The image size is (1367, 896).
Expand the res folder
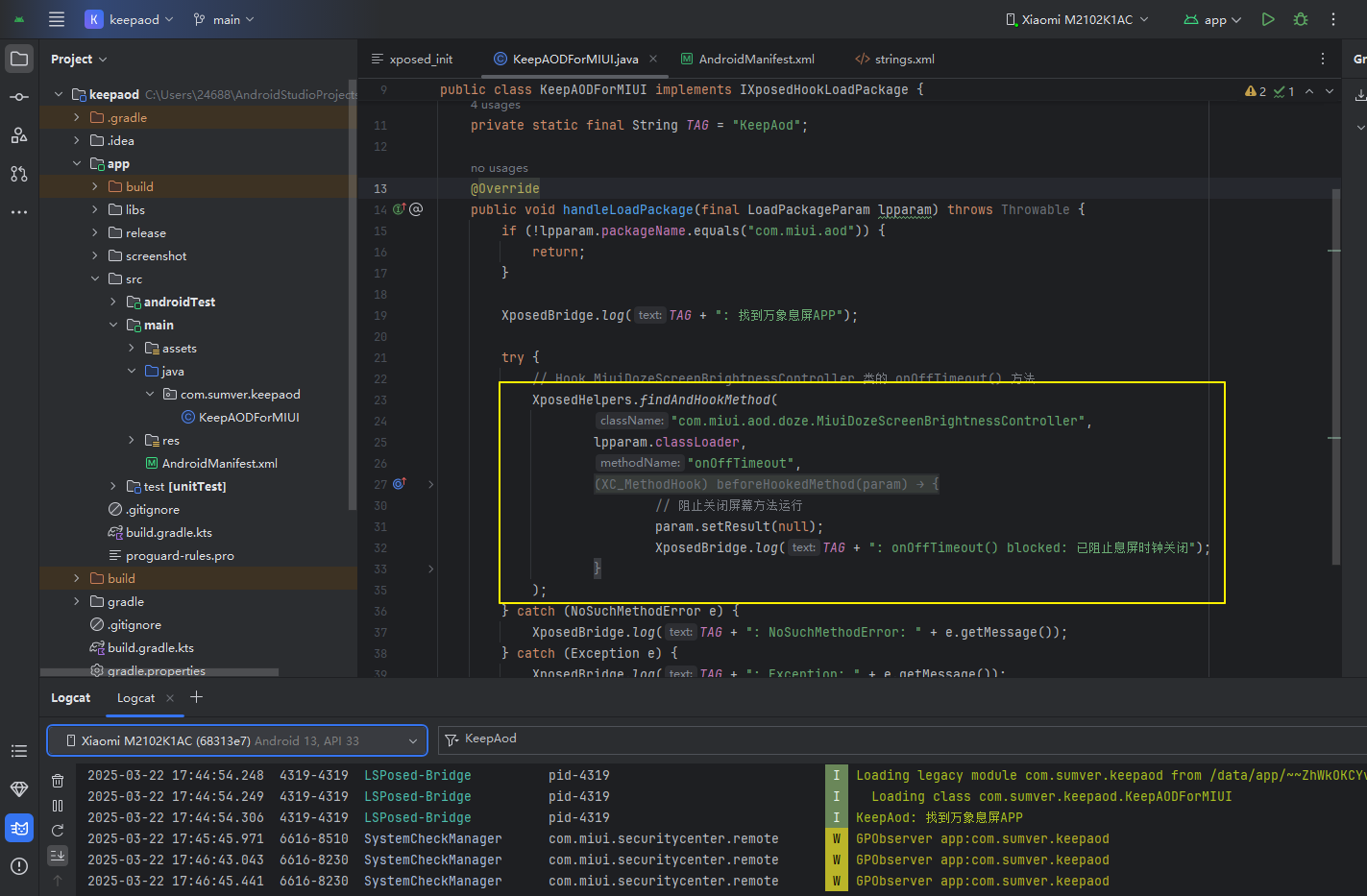tap(132, 440)
